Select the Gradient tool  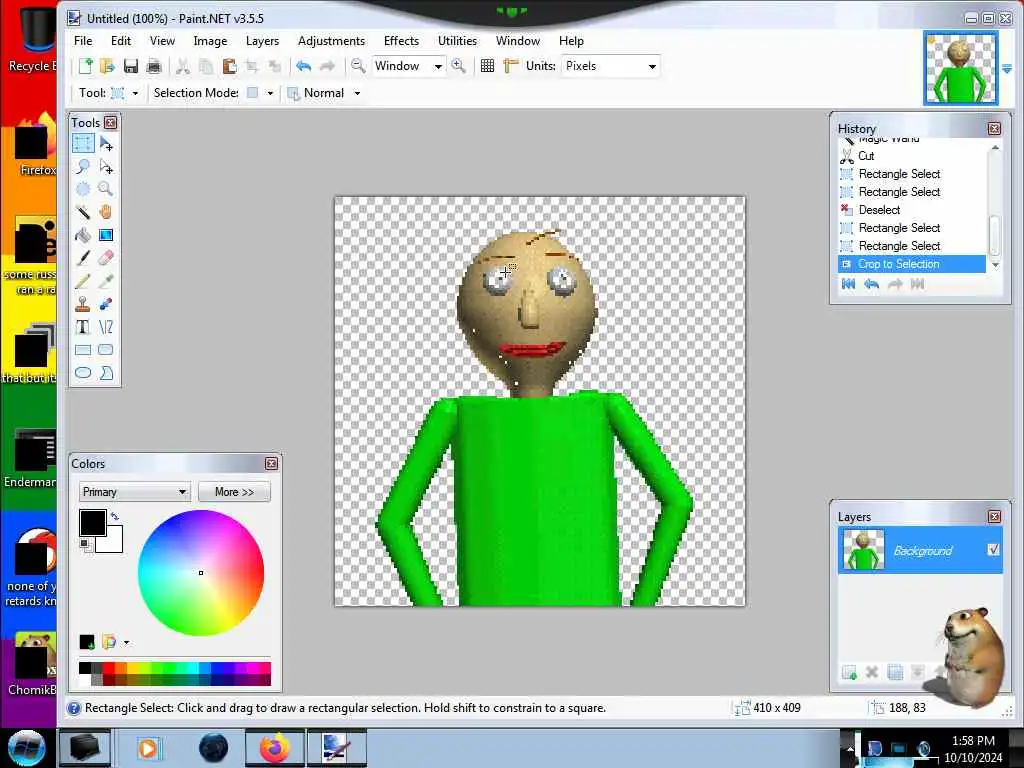pos(106,235)
